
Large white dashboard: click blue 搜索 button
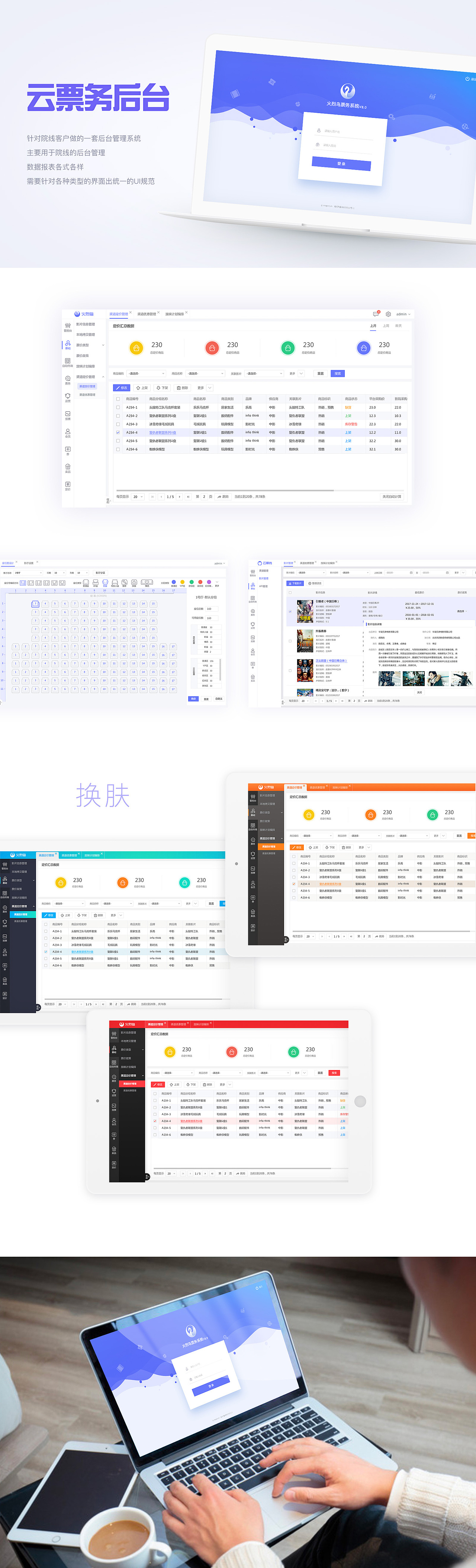point(338,373)
